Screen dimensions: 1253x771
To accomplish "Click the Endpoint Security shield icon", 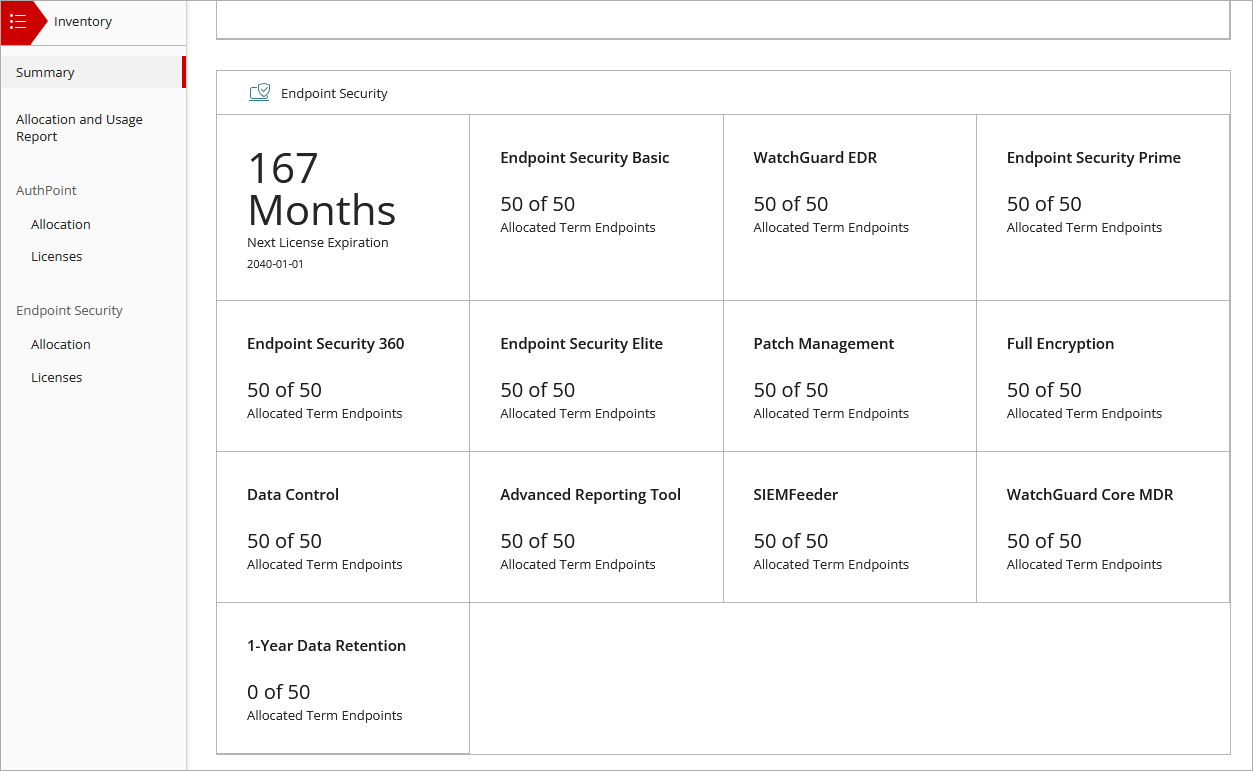I will click(x=260, y=91).
